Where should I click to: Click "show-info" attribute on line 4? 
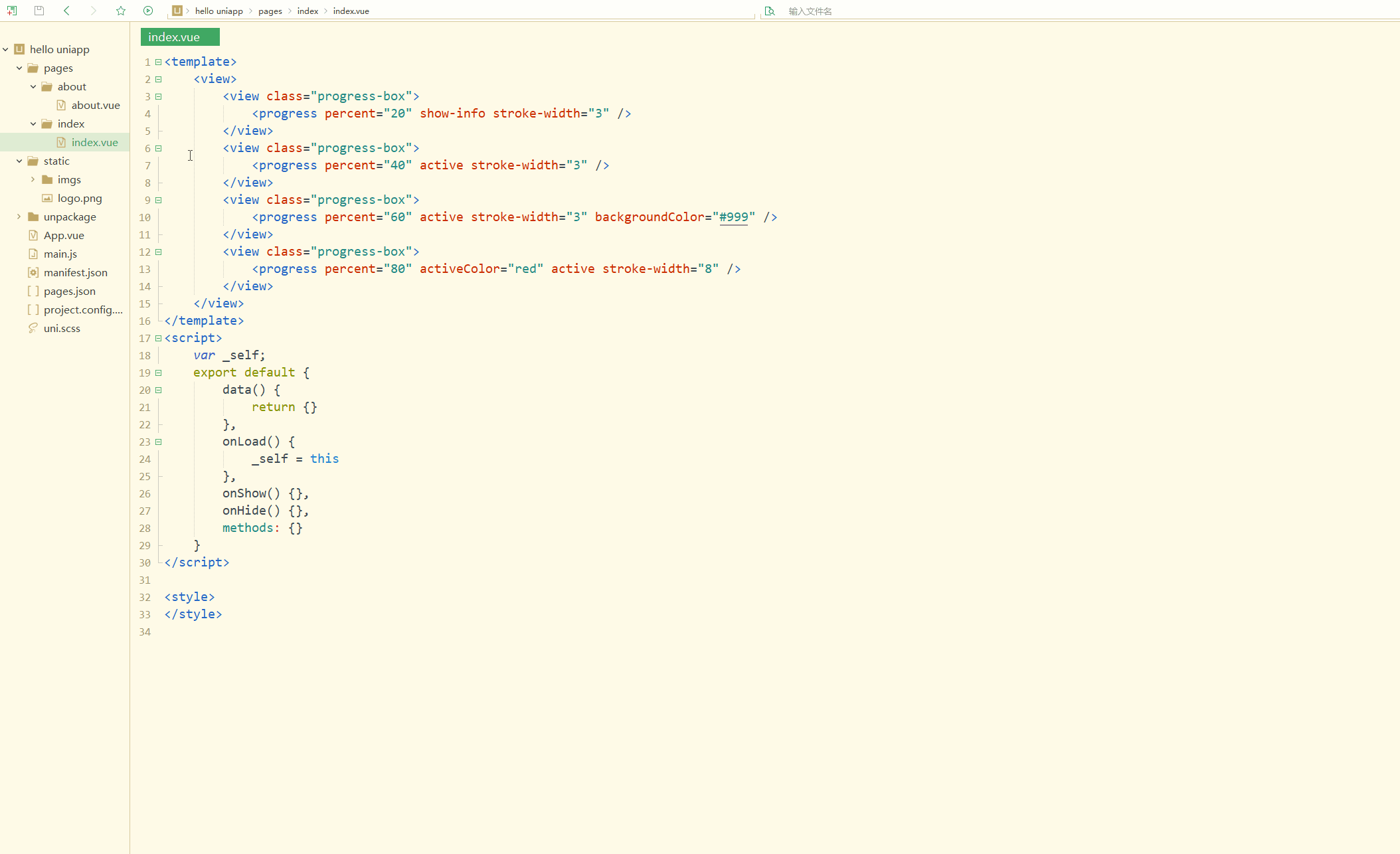coord(452,114)
